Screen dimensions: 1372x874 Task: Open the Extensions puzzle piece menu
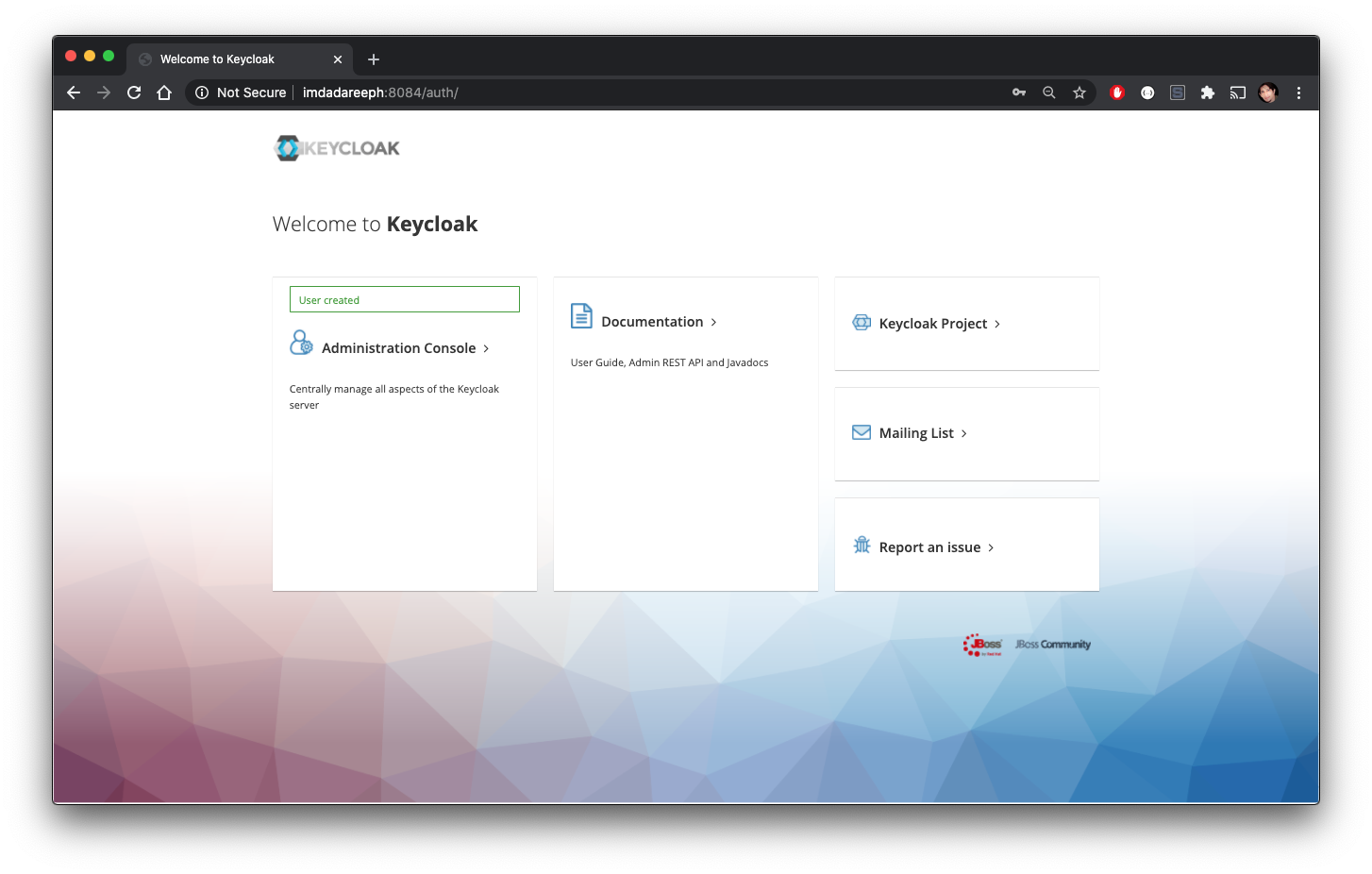click(x=1208, y=92)
